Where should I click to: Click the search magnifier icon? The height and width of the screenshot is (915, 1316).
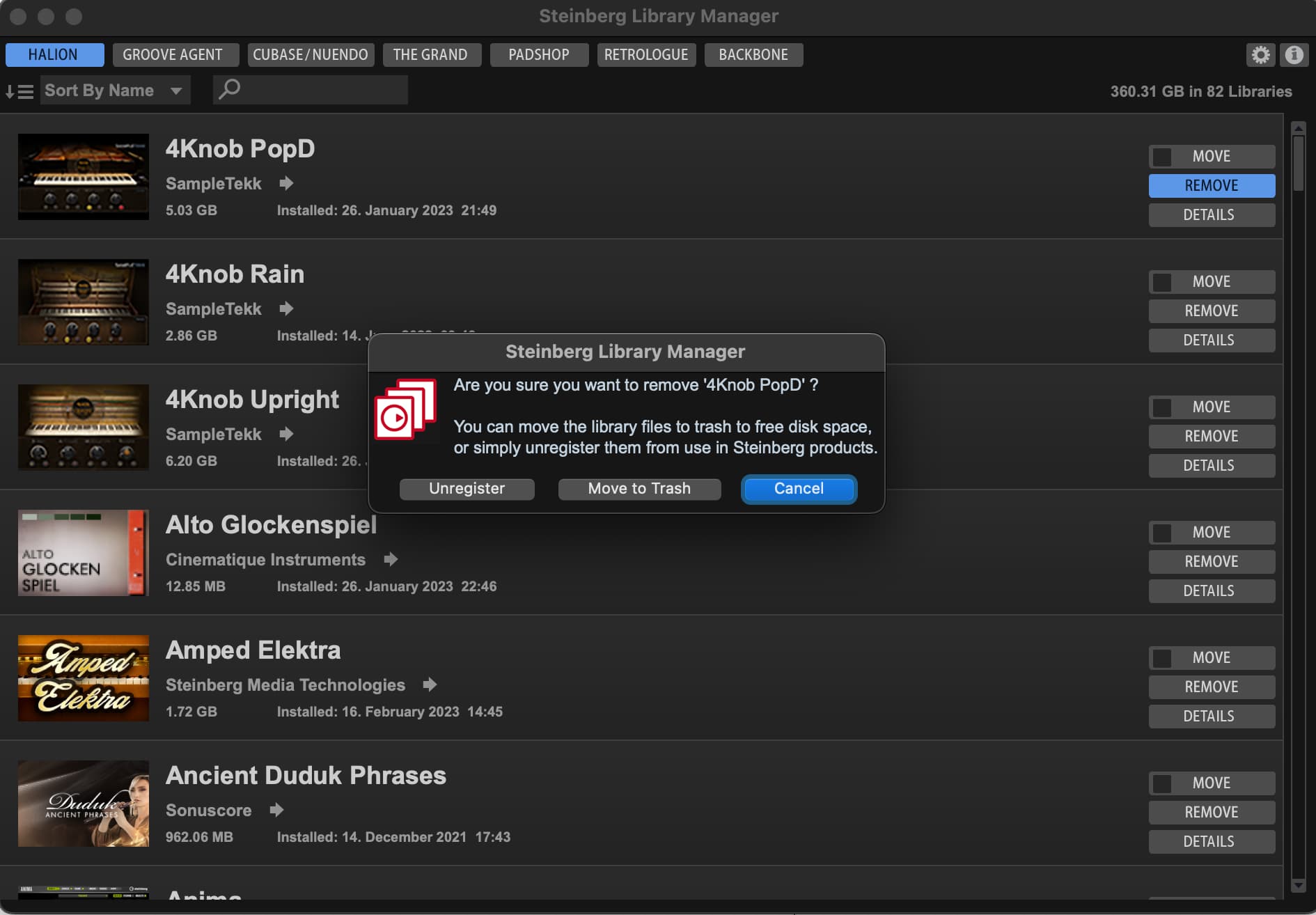[x=229, y=90]
